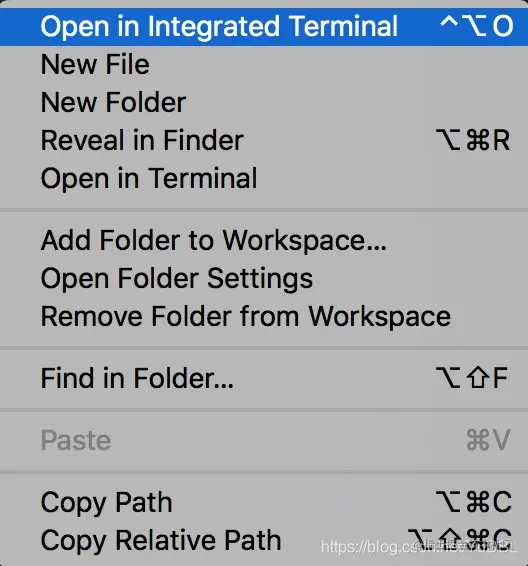Click the Control-Option-O shortcut hint
This screenshot has height=566, width=528.
pos(477,26)
